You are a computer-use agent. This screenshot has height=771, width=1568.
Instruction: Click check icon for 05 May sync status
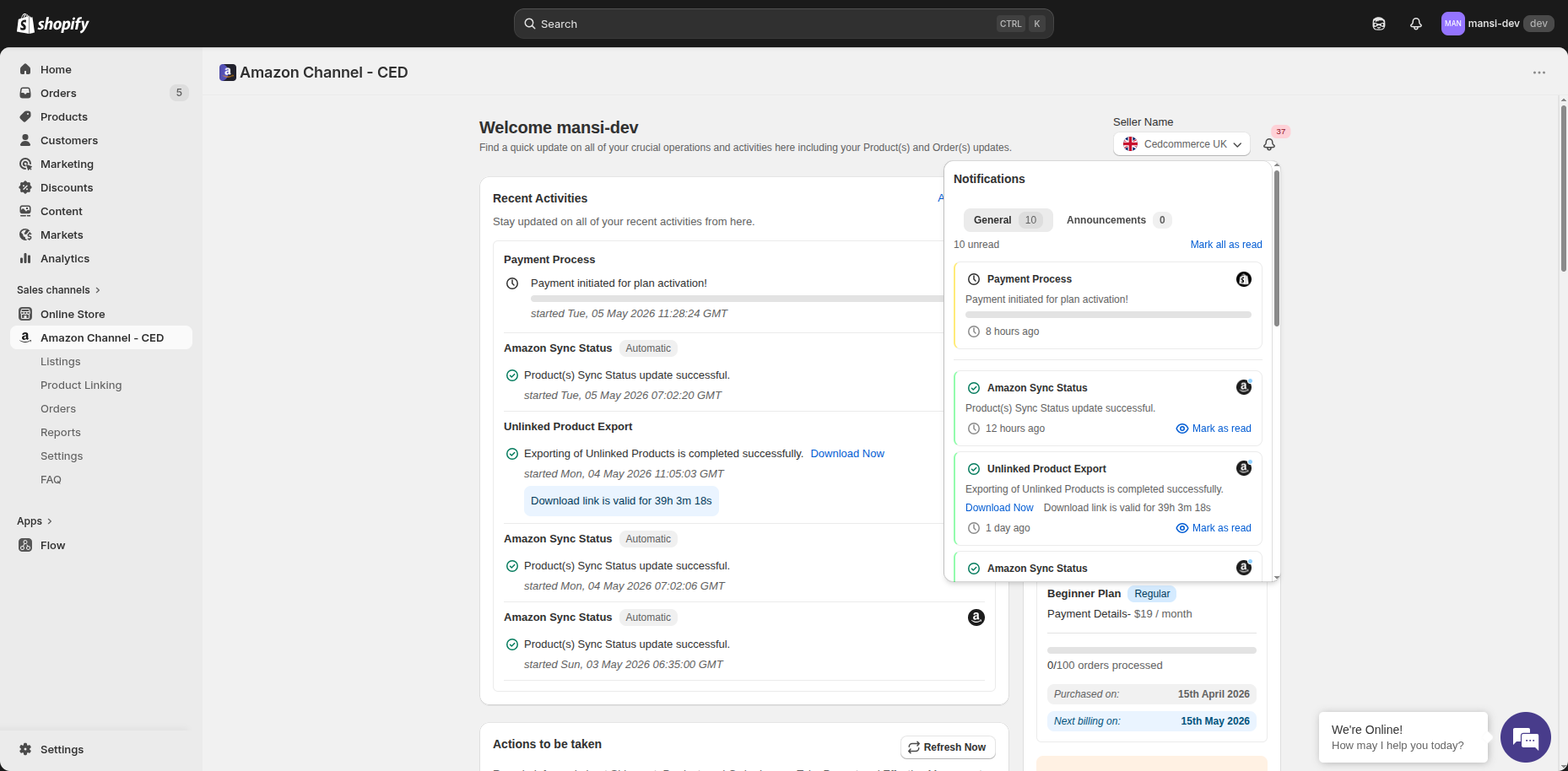[511, 375]
